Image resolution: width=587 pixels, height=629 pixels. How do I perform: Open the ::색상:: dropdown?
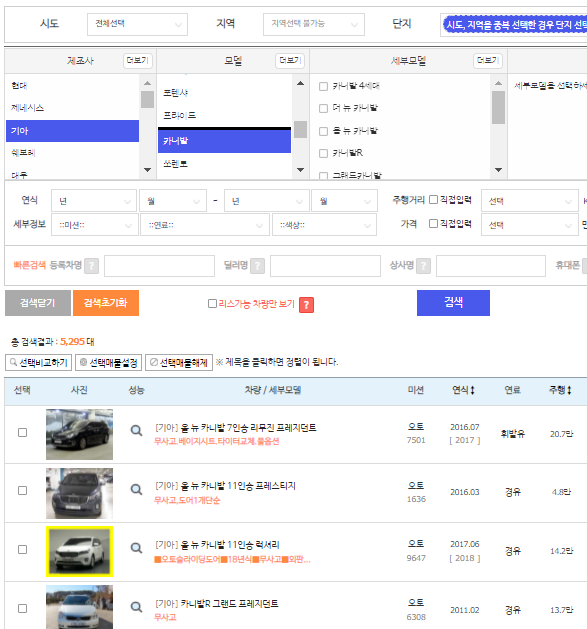coord(324,225)
